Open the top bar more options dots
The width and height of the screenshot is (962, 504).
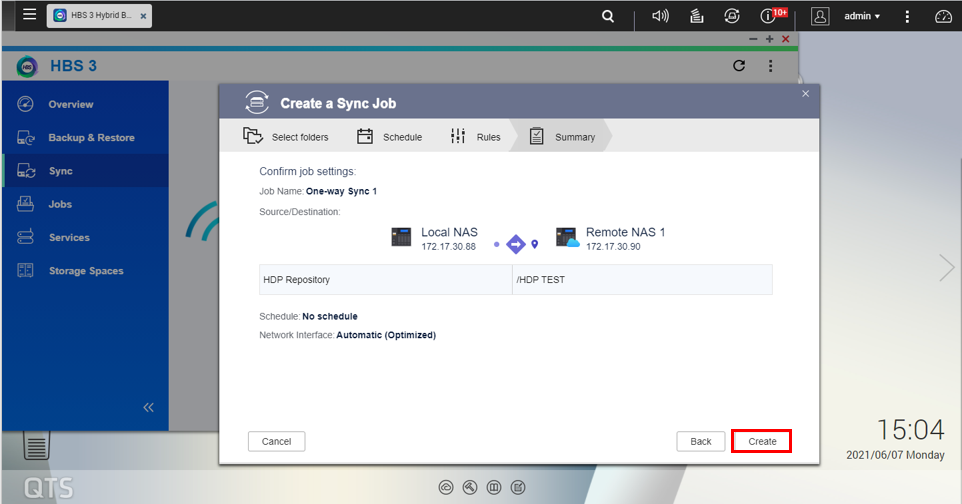pos(907,17)
